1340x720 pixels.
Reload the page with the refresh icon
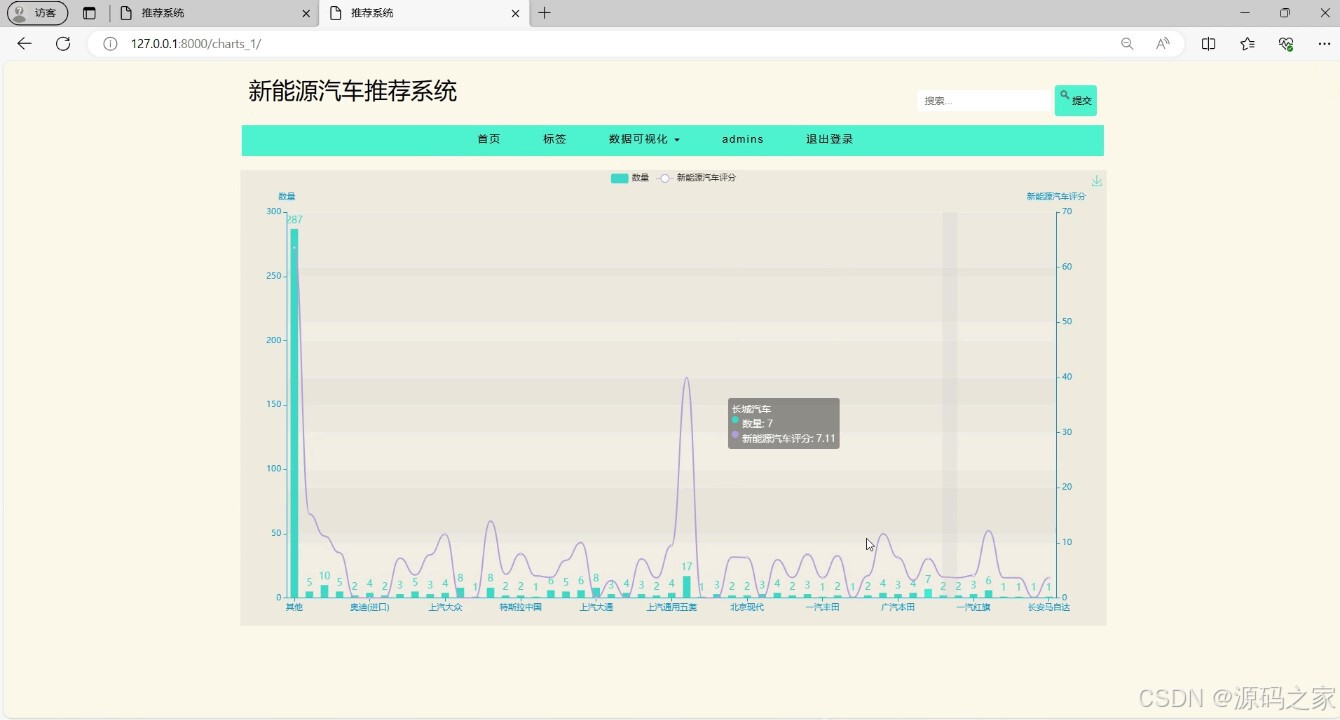pos(63,44)
